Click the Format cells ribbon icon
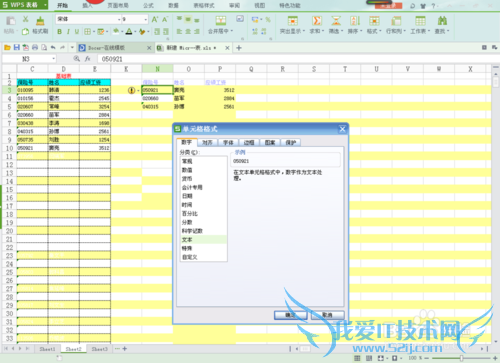The height and width of the screenshot is (363, 500). (374, 21)
